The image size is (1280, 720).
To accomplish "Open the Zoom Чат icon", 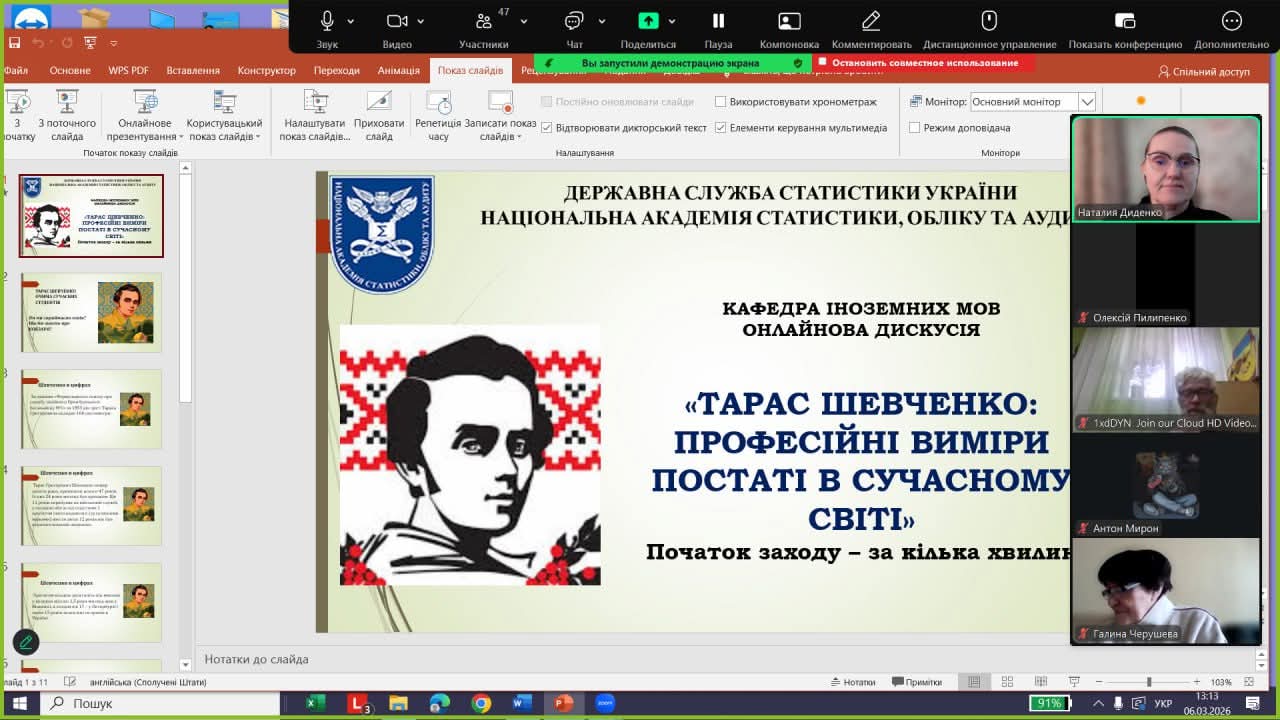I will [x=574, y=21].
